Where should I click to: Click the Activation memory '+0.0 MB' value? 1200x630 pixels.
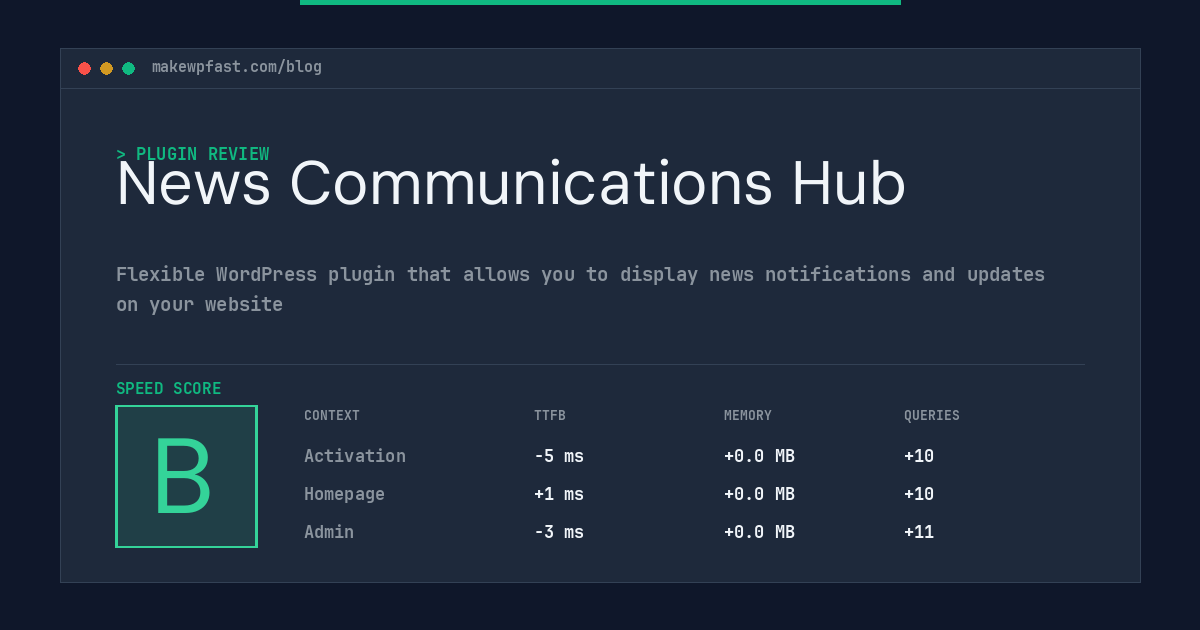click(x=759, y=456)
